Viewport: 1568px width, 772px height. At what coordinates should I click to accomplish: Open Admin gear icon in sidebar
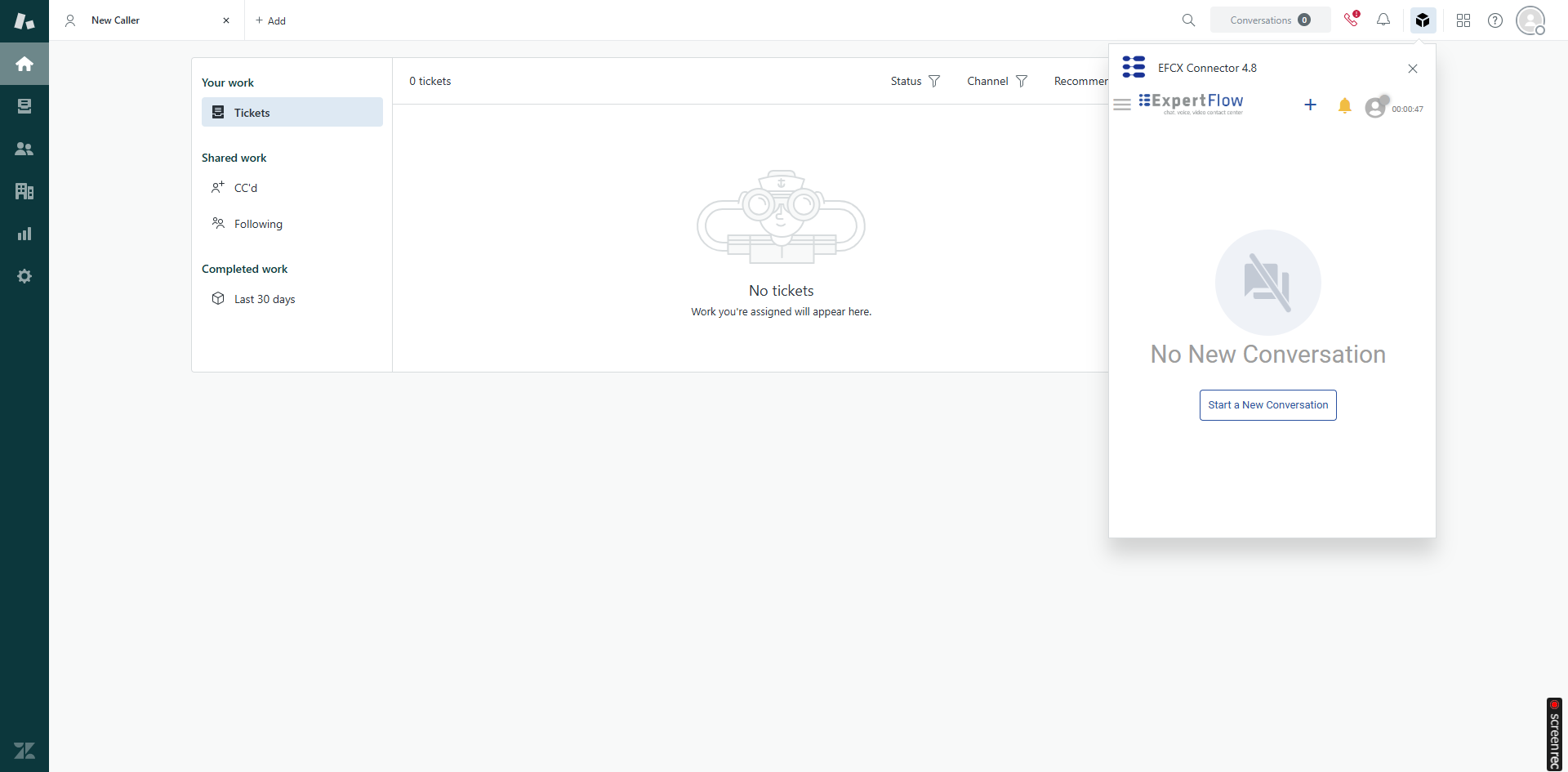coord(24,276)
